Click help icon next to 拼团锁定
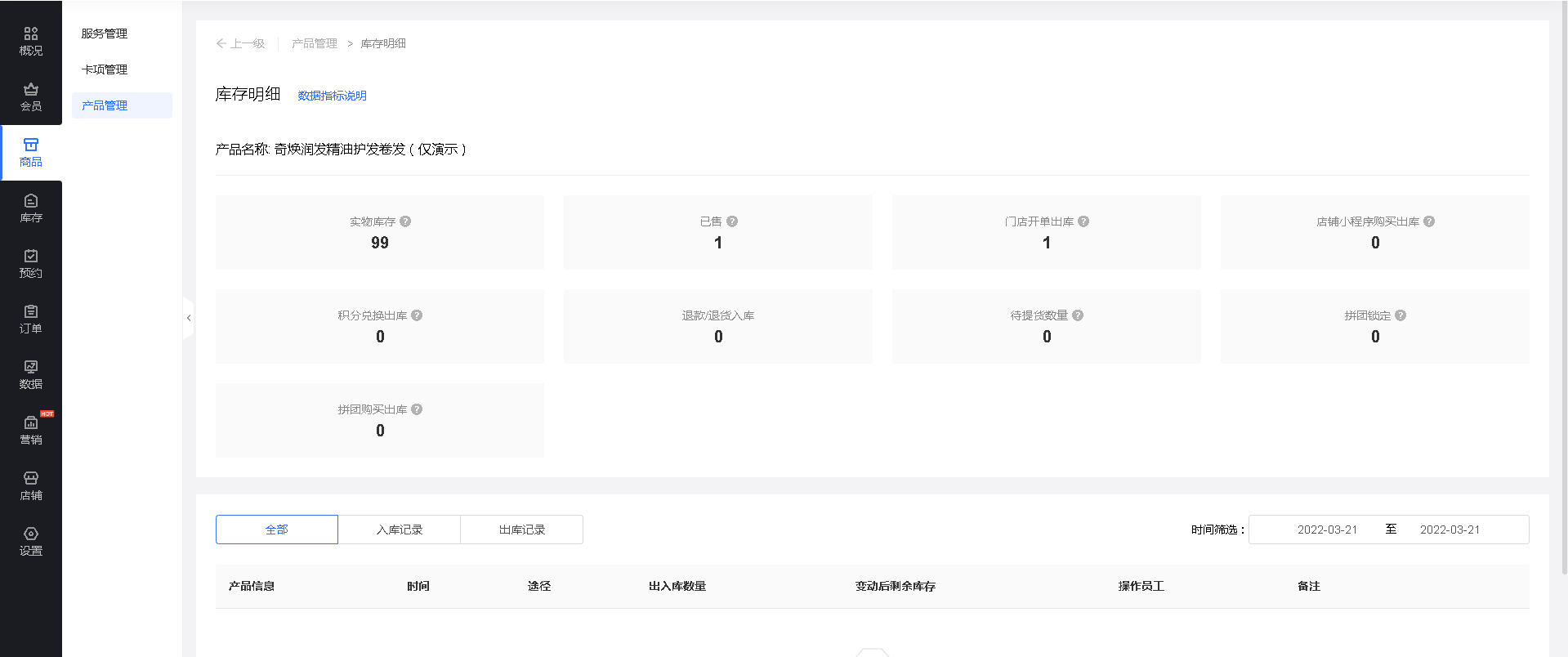Screen dimensions: 1568x657 (1400, 315)
